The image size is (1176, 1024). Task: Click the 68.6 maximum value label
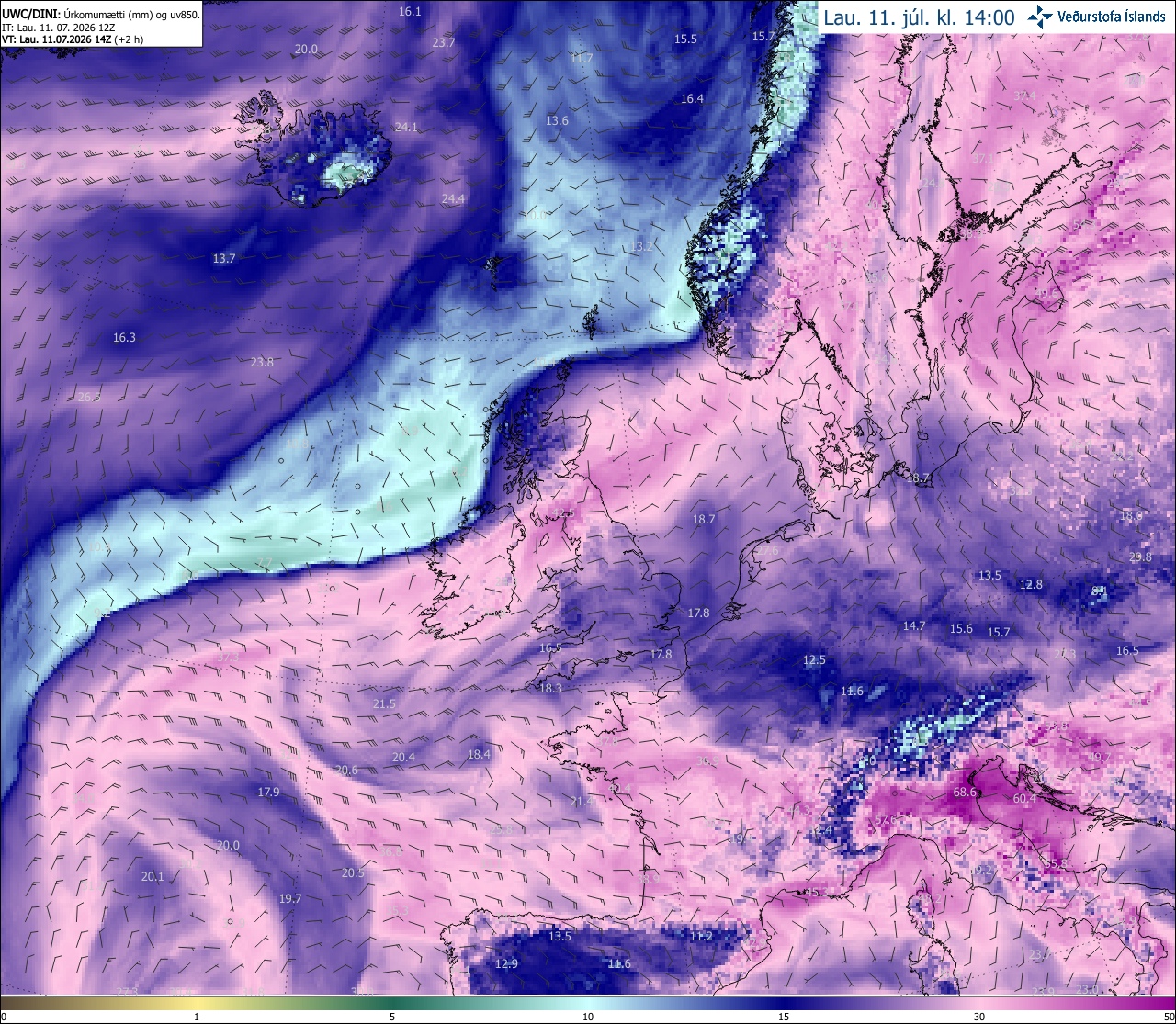965,792
